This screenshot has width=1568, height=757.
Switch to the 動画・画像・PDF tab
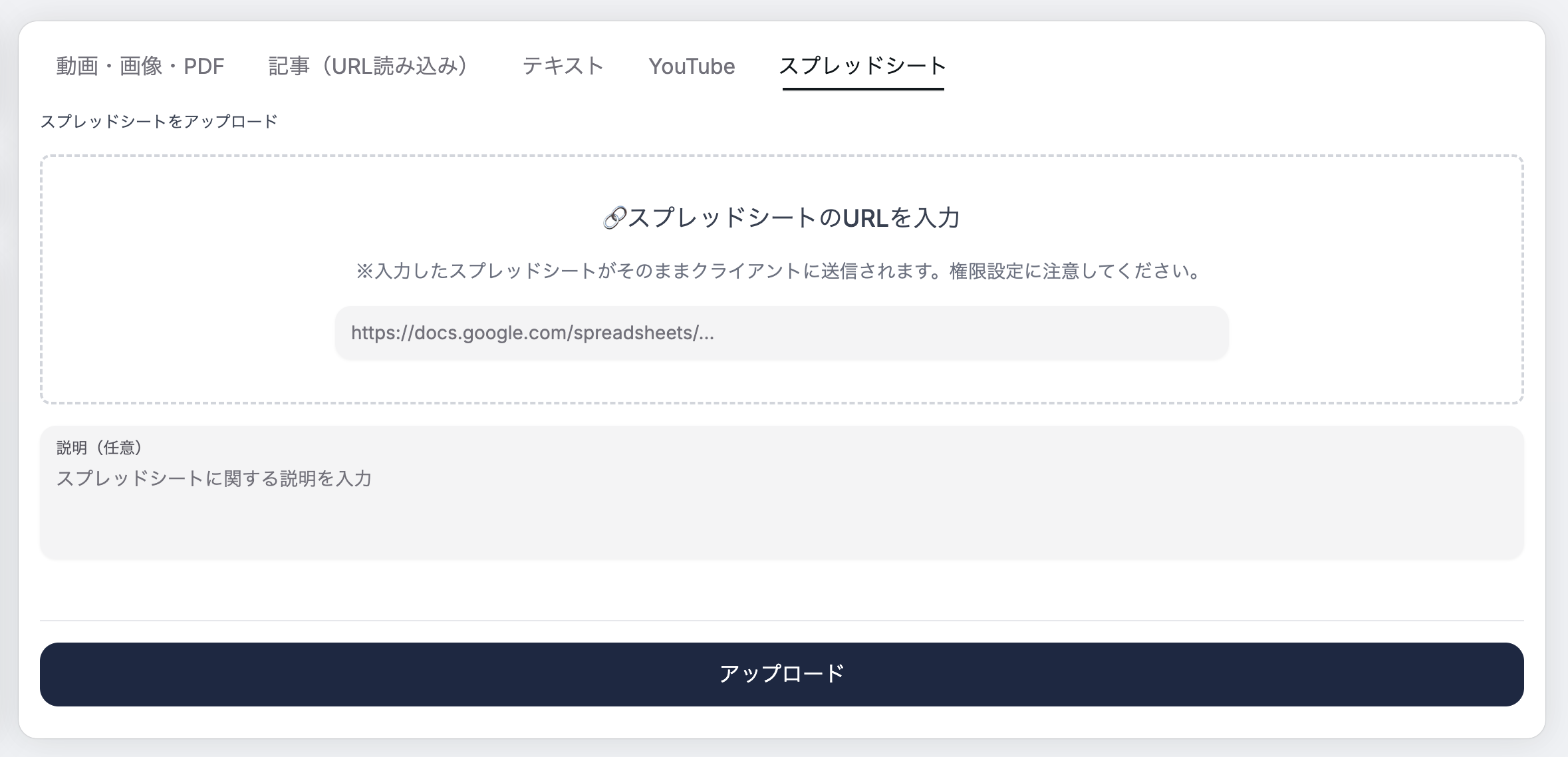click(x=140, y=66)
